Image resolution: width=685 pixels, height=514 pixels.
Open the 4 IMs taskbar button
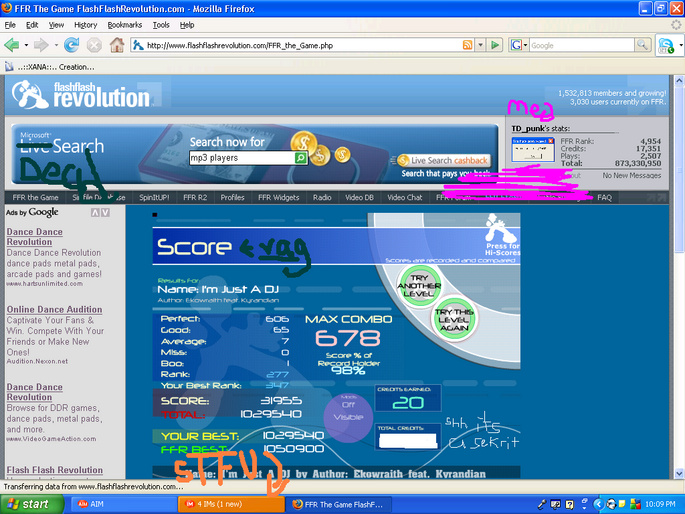231,504
